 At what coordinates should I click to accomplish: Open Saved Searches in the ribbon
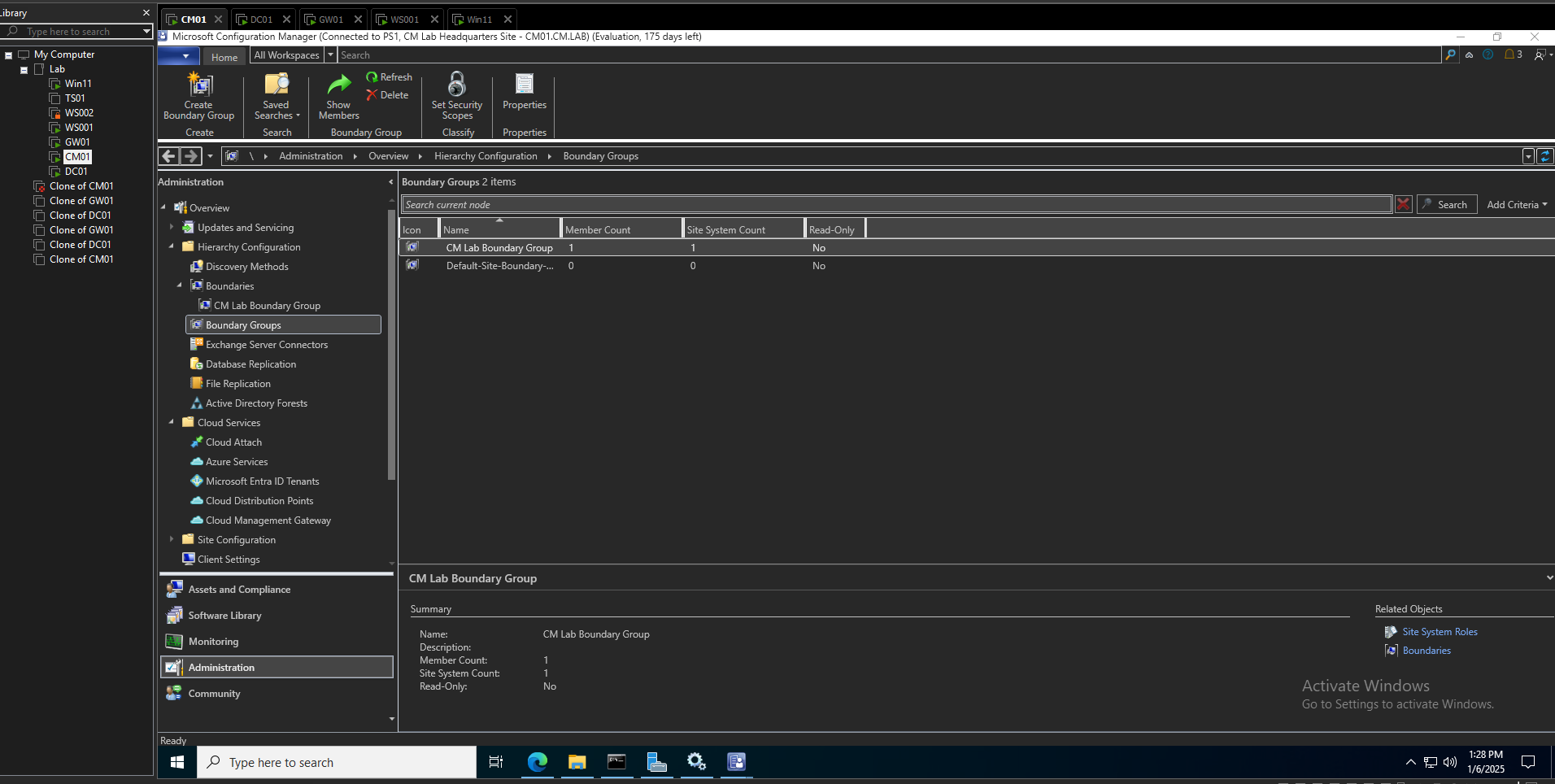coord(277,97)
